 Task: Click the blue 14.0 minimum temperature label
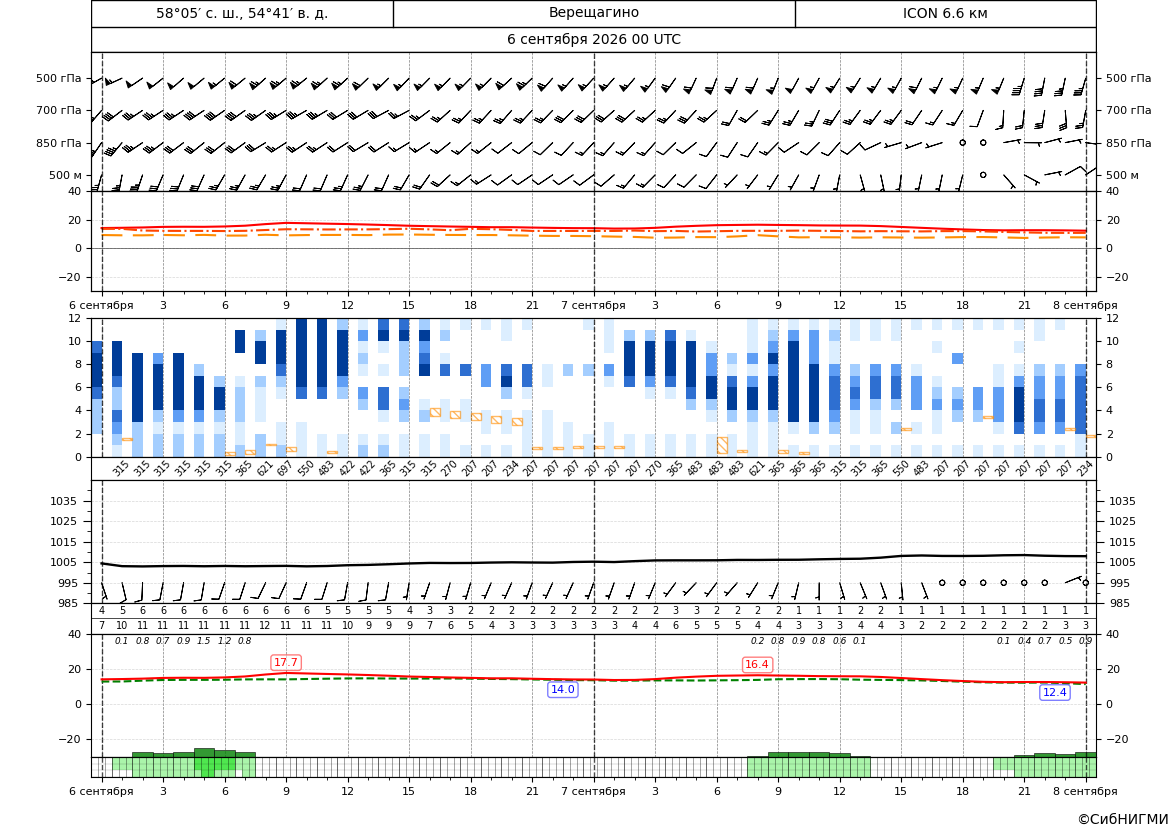tap(562, 689)
